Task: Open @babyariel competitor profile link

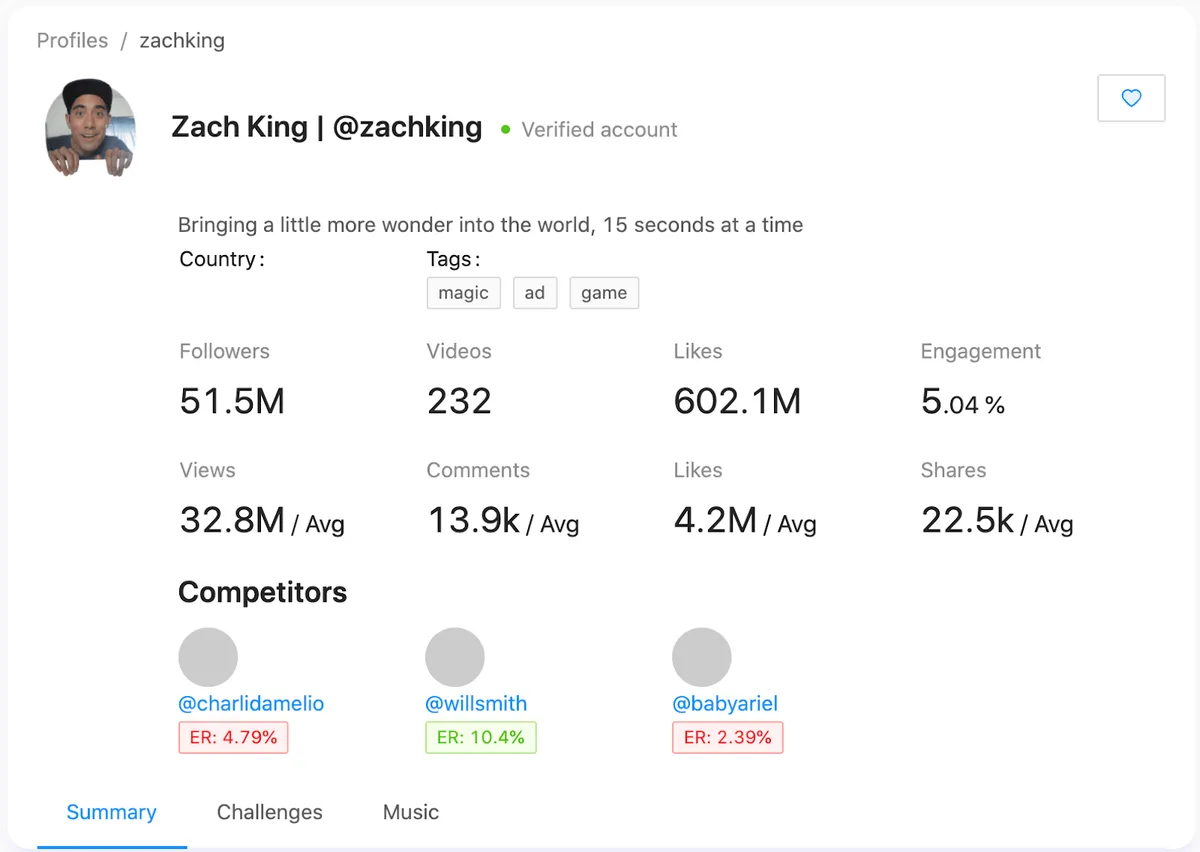Action: 725,703
